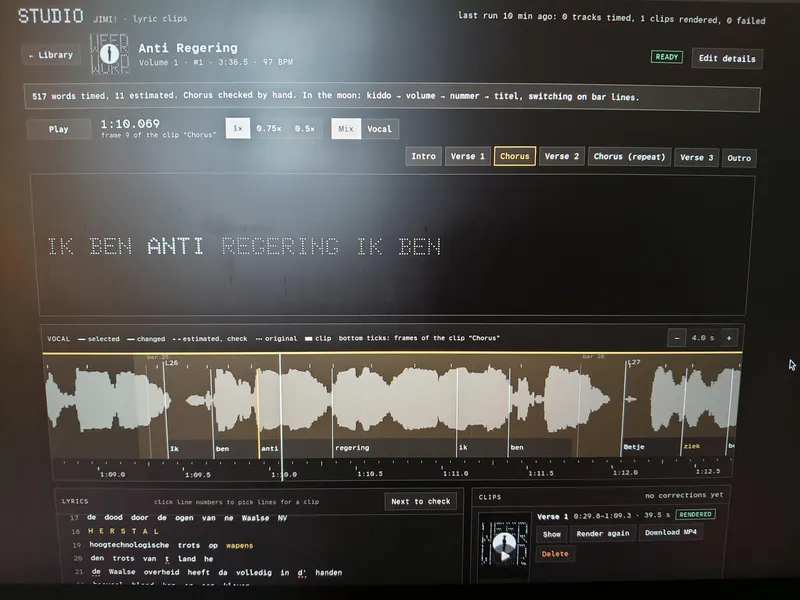Click the Anti Regering album art thumbnail

click(109, 54)
